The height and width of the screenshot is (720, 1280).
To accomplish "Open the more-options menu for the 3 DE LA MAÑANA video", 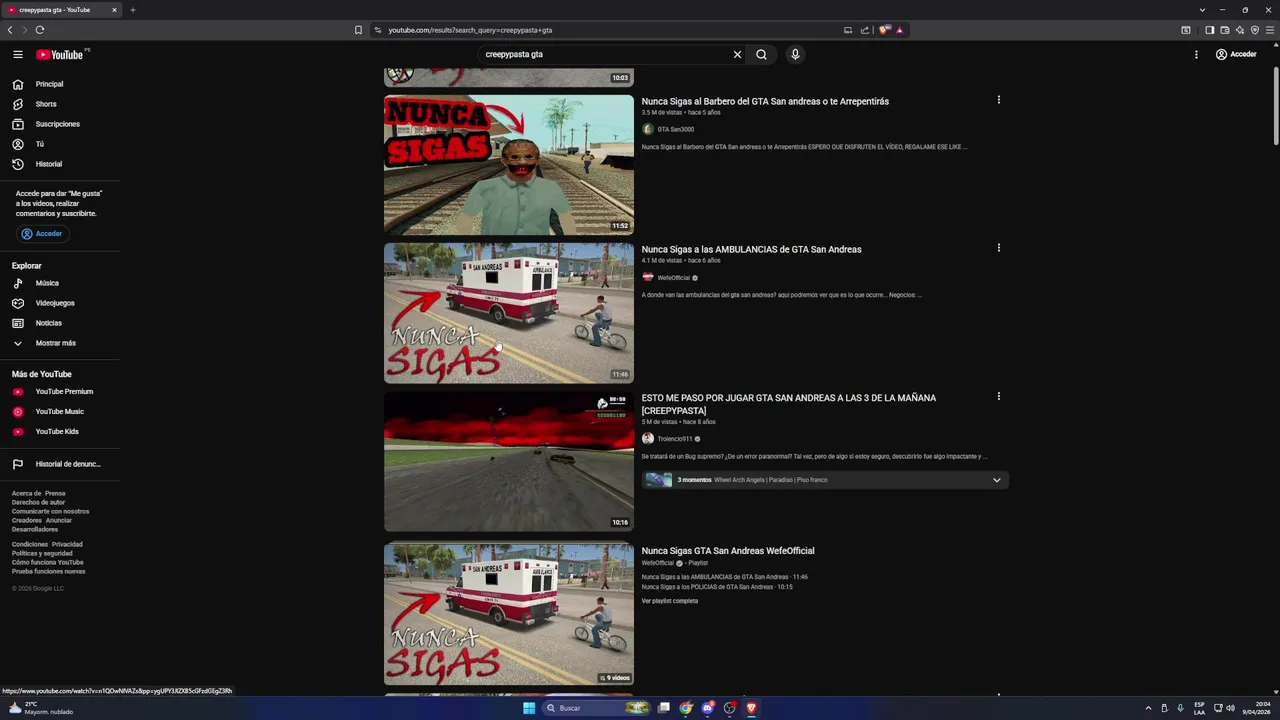I will coord(998,396).
